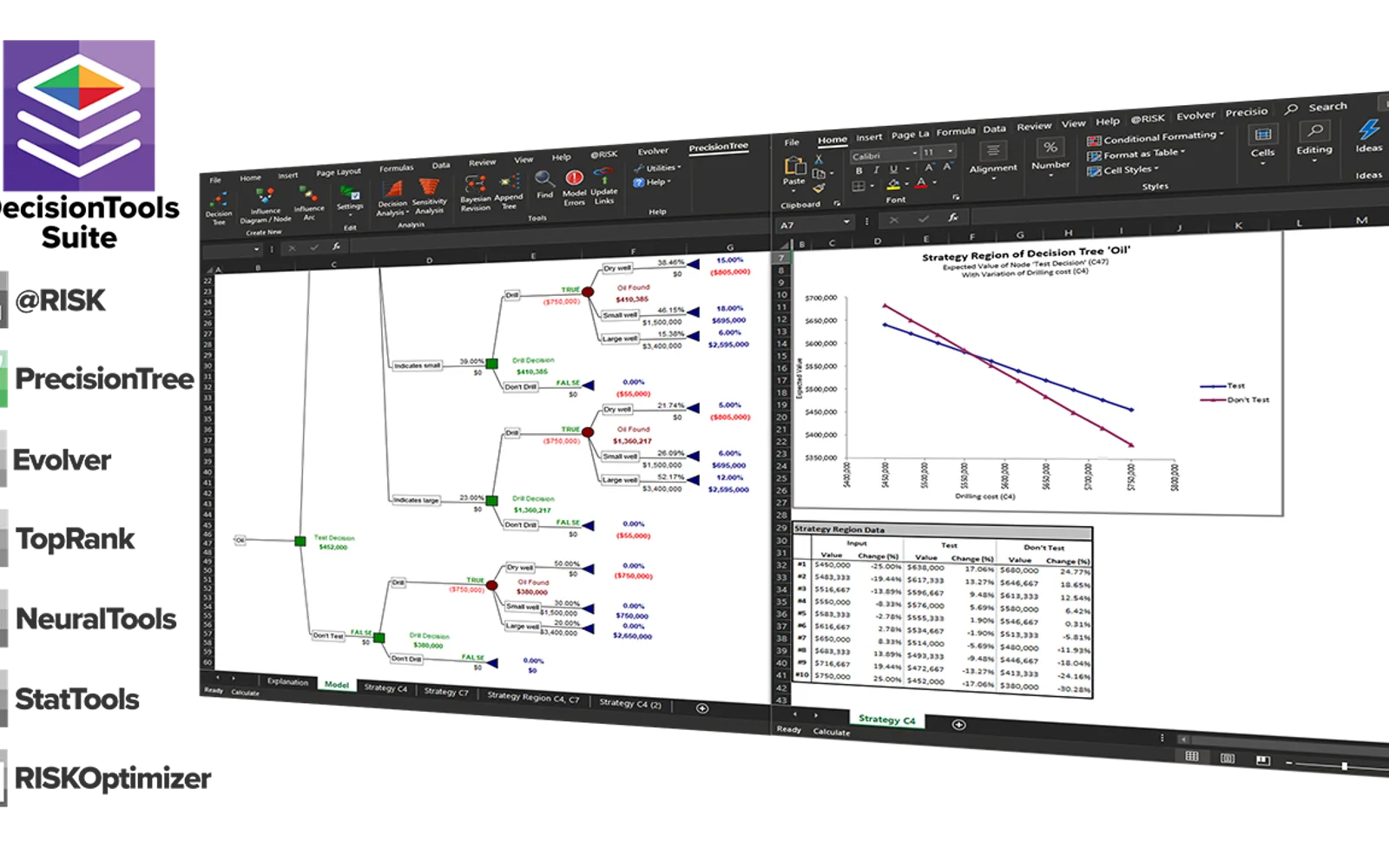
Task: Open the PrecisionTree Help dropdown
Action: [652, 182]
